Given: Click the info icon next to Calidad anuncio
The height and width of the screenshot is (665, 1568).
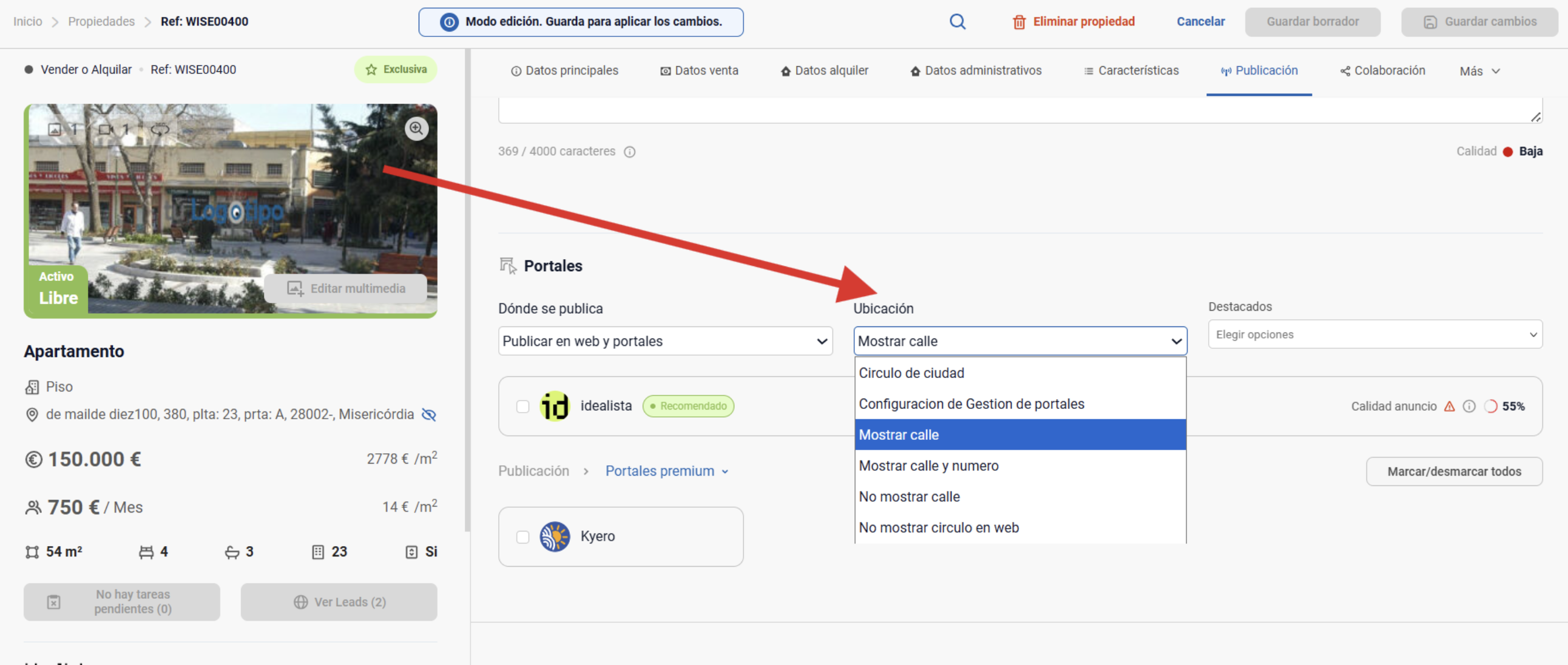Looking at the screenshot, I should [x=1468, y=407].
